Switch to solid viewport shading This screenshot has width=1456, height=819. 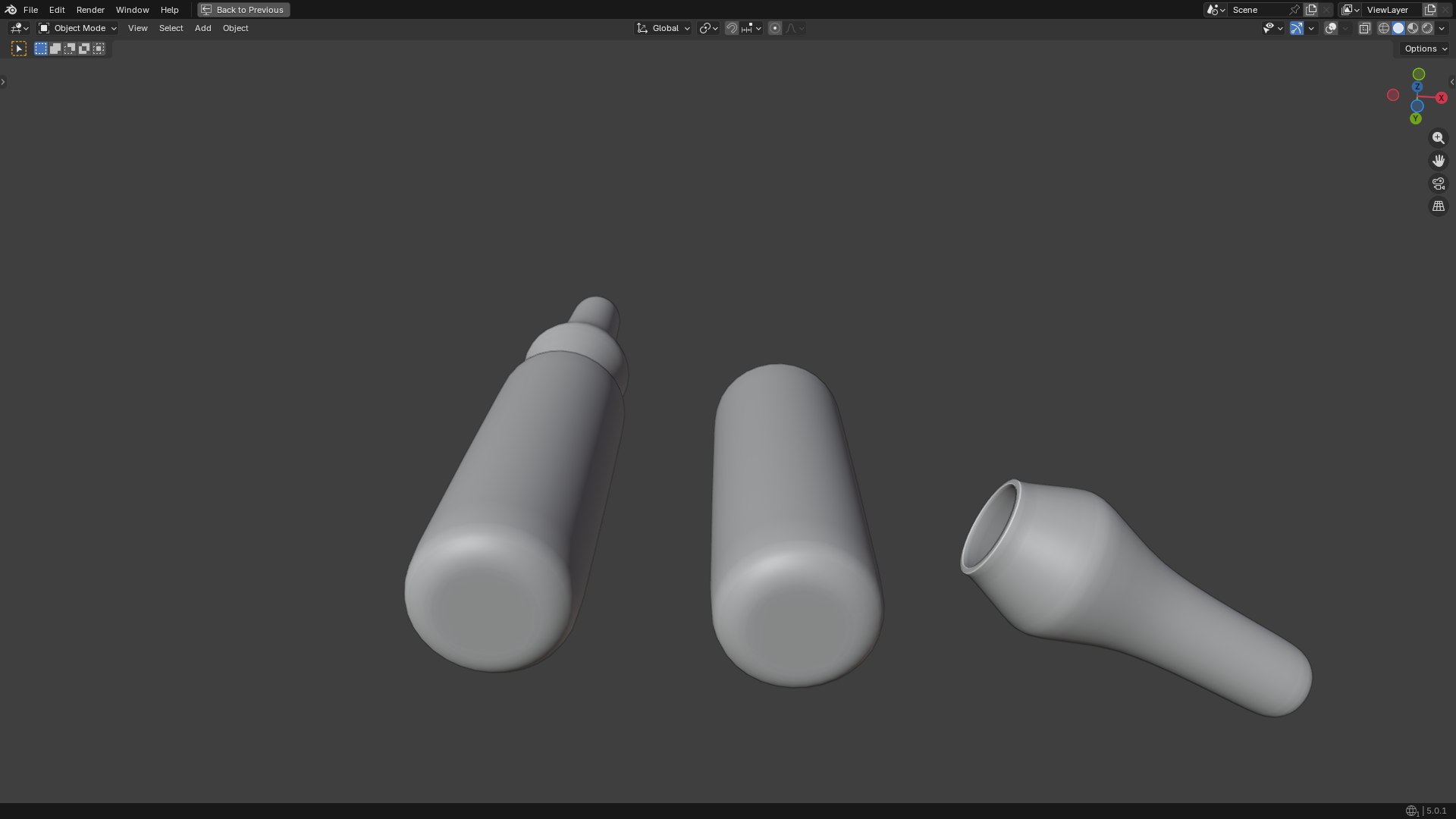[x=1398, y=28]
